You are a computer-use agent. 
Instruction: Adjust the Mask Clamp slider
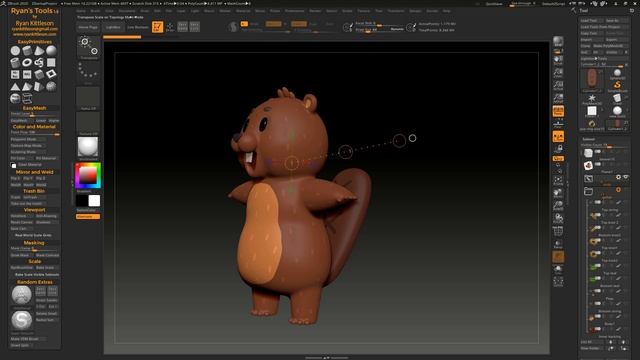(35, 249)
